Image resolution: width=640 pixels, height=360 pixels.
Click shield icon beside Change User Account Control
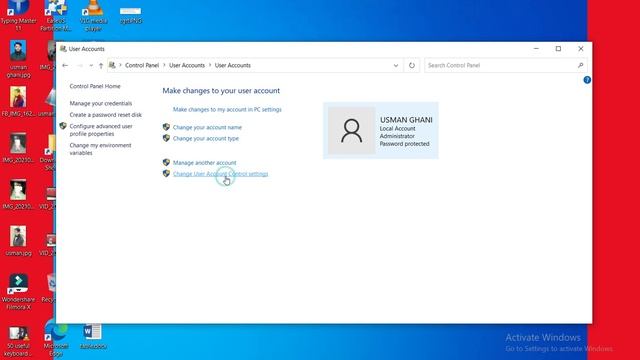166,173
